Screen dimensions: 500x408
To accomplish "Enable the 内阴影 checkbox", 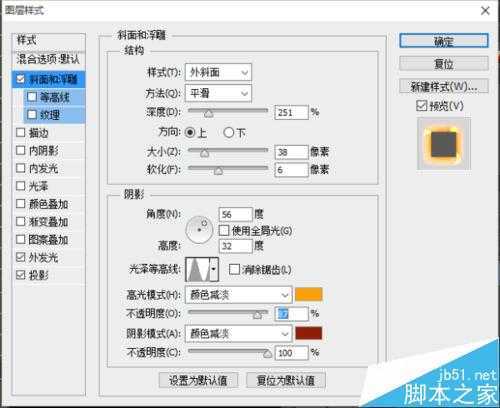I will coord(21,150).
